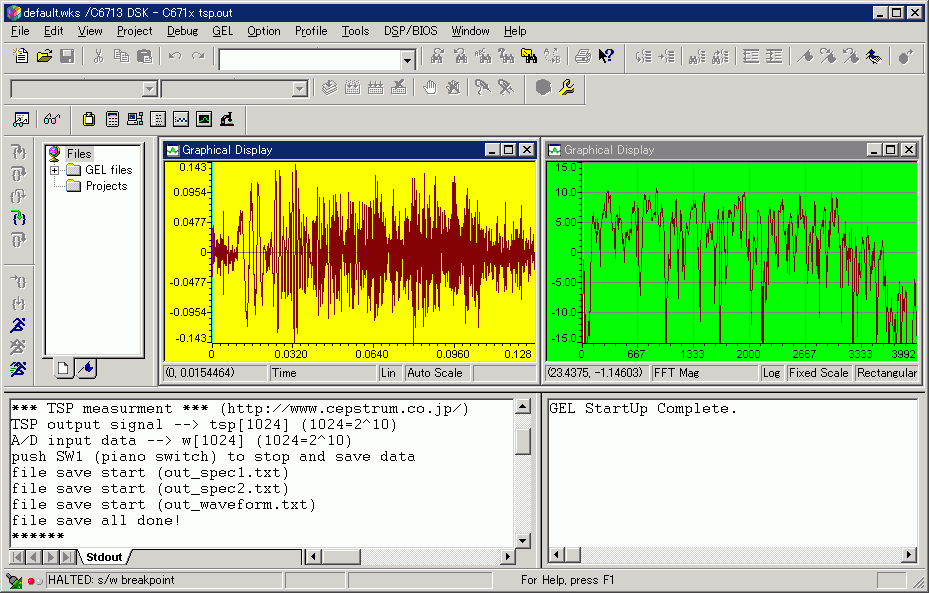Viewport: 929px width, 593px height.
Task: Click the blue flag bookmark toolbar icon
Action: 874,56
